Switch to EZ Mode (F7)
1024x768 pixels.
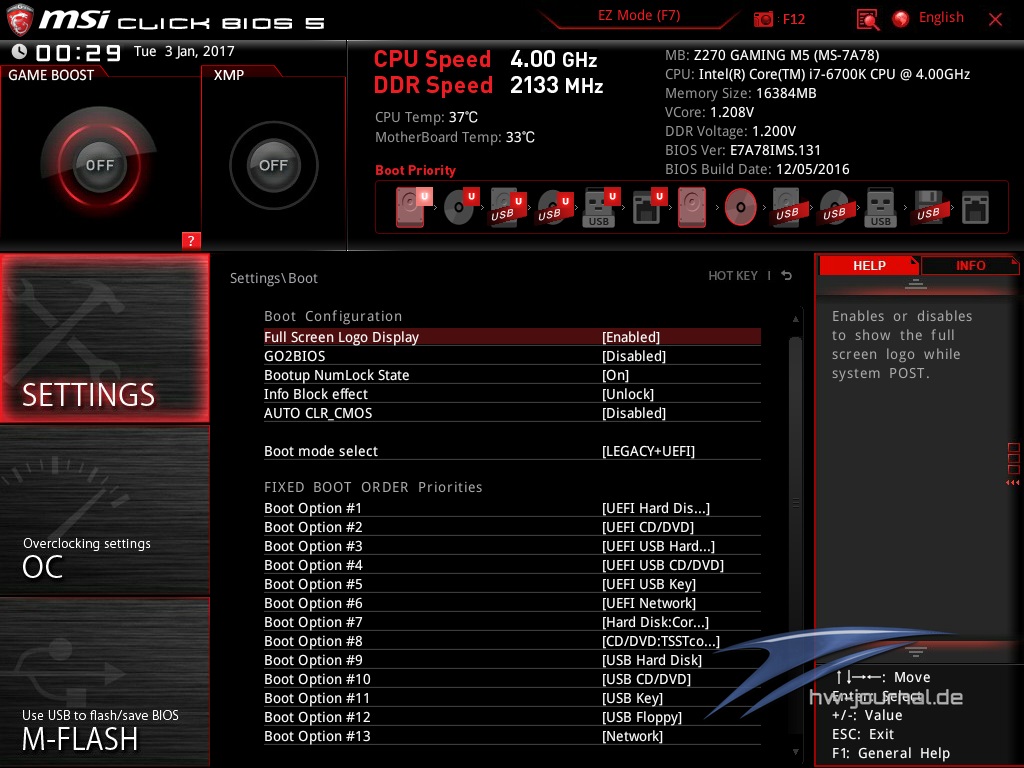639,16
